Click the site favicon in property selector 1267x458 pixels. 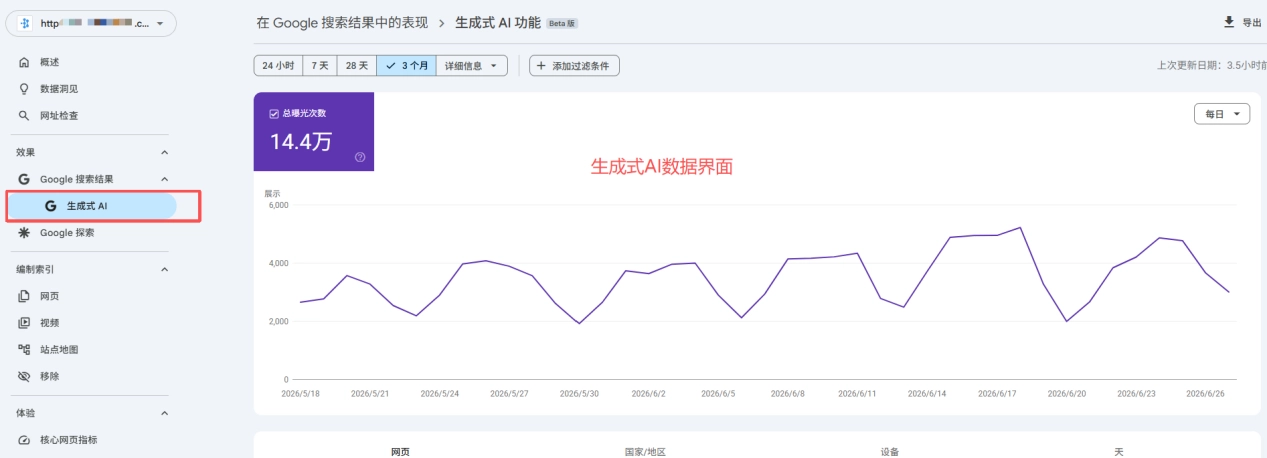click(26, 24)
